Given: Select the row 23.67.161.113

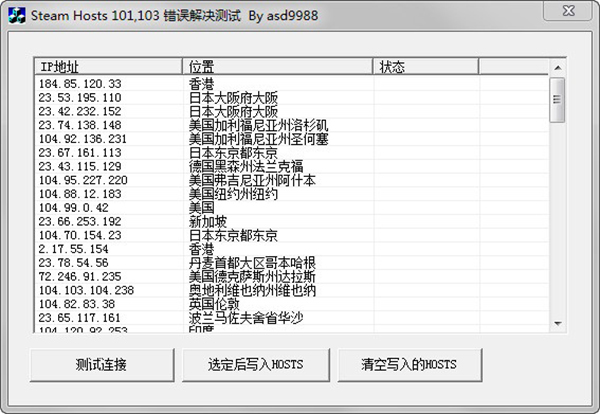Looking at the screenshot, I should [292, 152].
